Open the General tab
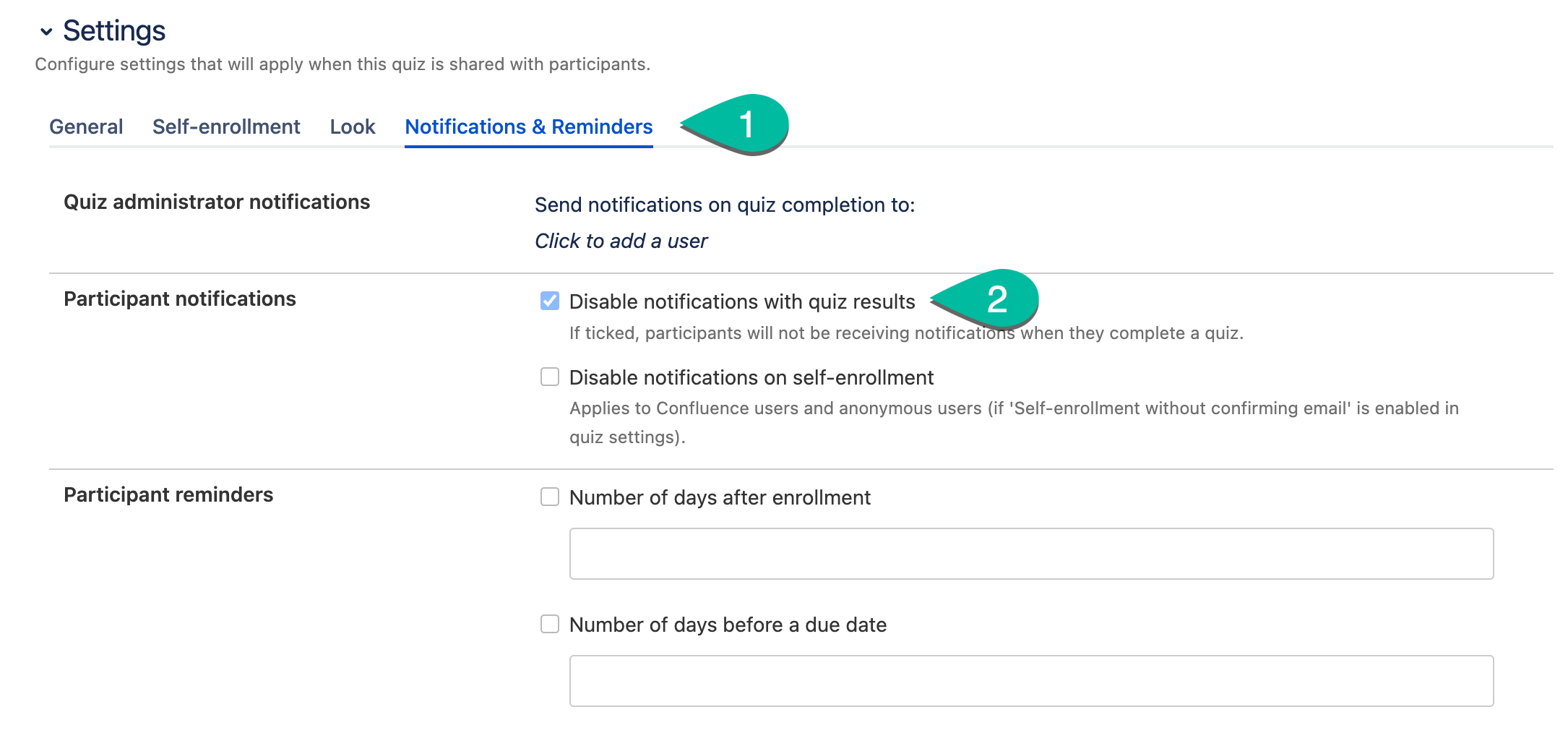Viewport: 1568px width, 733px height. click(86, 127)
